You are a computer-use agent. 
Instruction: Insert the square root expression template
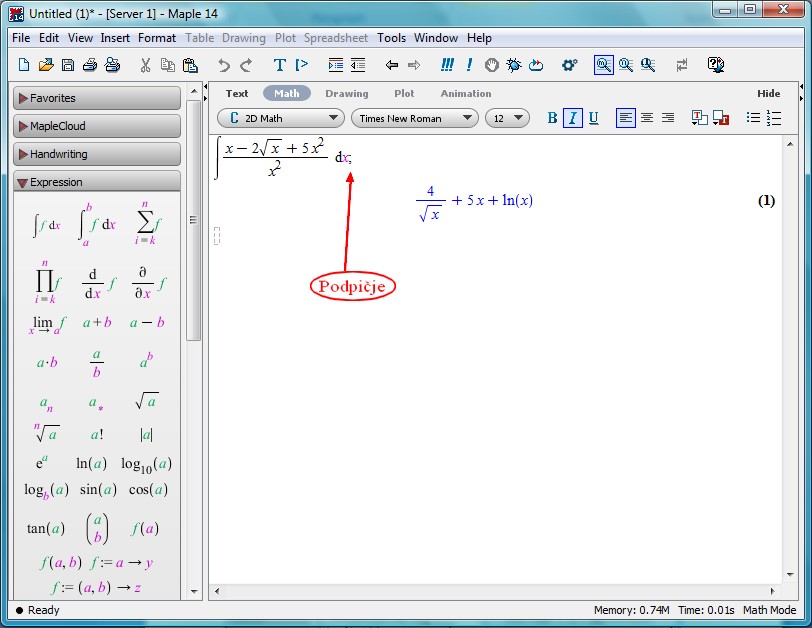[146, 402]
